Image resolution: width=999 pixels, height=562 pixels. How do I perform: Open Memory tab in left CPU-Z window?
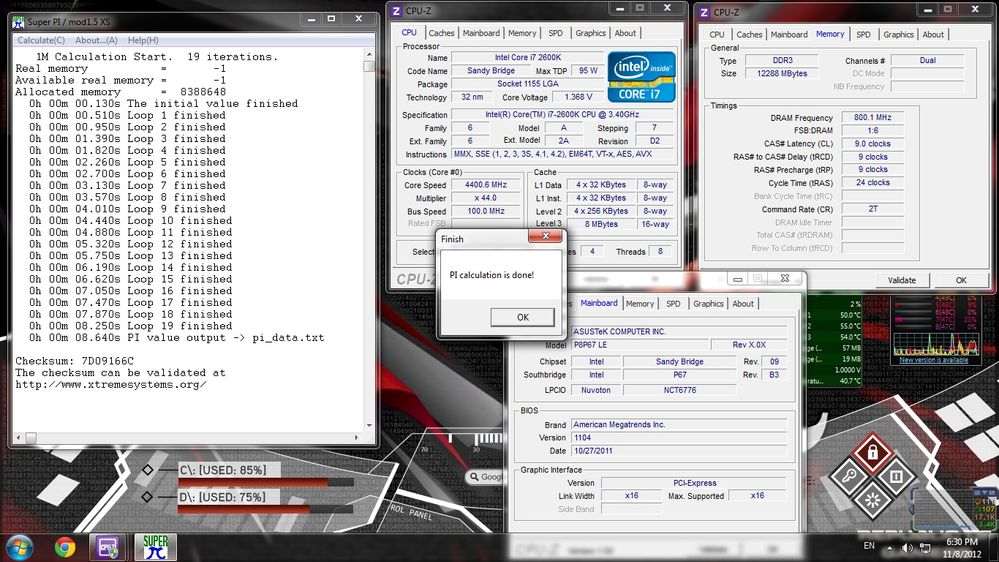522,33
